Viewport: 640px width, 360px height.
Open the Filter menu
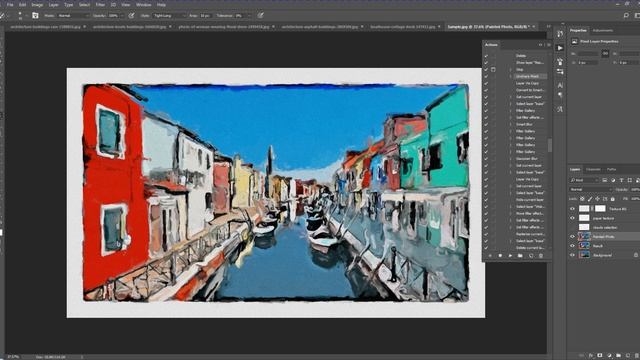[x=100, y=5]
